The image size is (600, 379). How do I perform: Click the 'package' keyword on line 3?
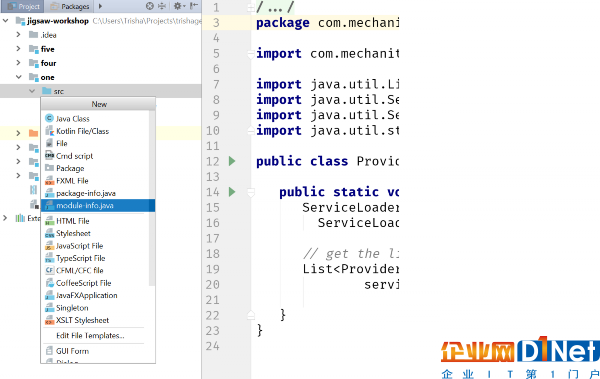point(282,23)
